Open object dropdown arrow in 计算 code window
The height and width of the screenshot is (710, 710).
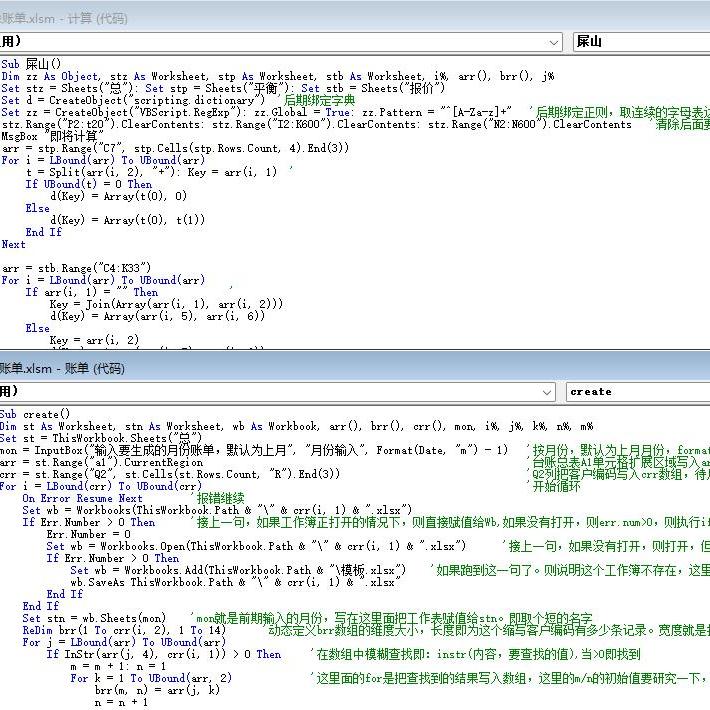click(553, 43)
